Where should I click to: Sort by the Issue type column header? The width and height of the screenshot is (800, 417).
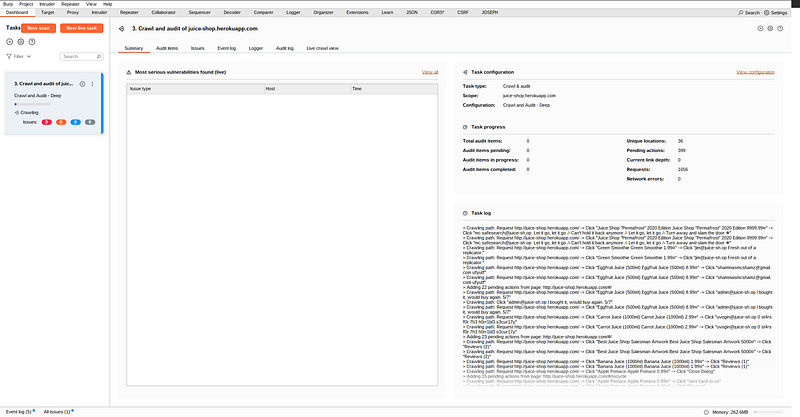click(x=195, y=89)
